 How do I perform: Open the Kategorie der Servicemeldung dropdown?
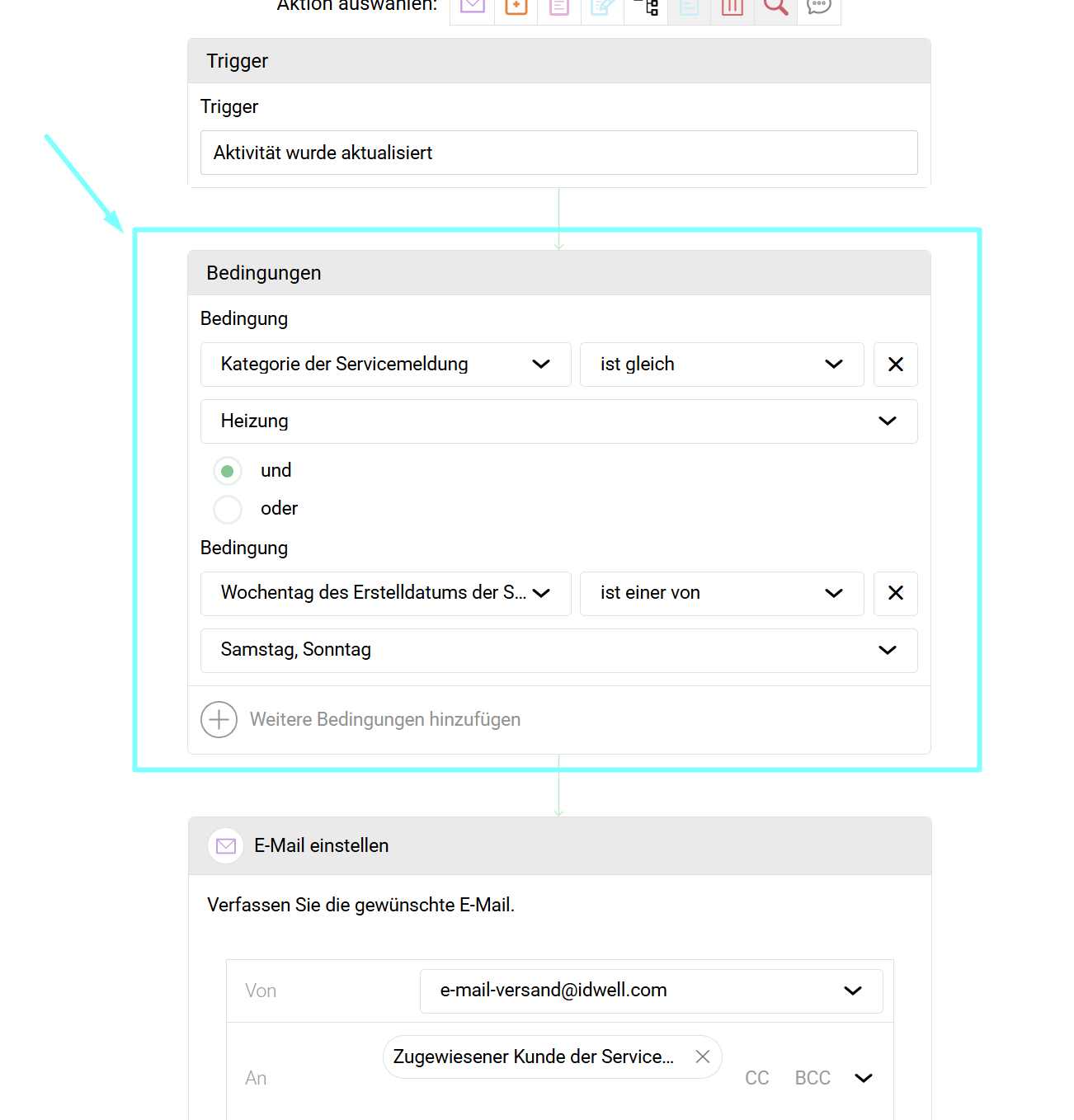[x=385, y=365]
